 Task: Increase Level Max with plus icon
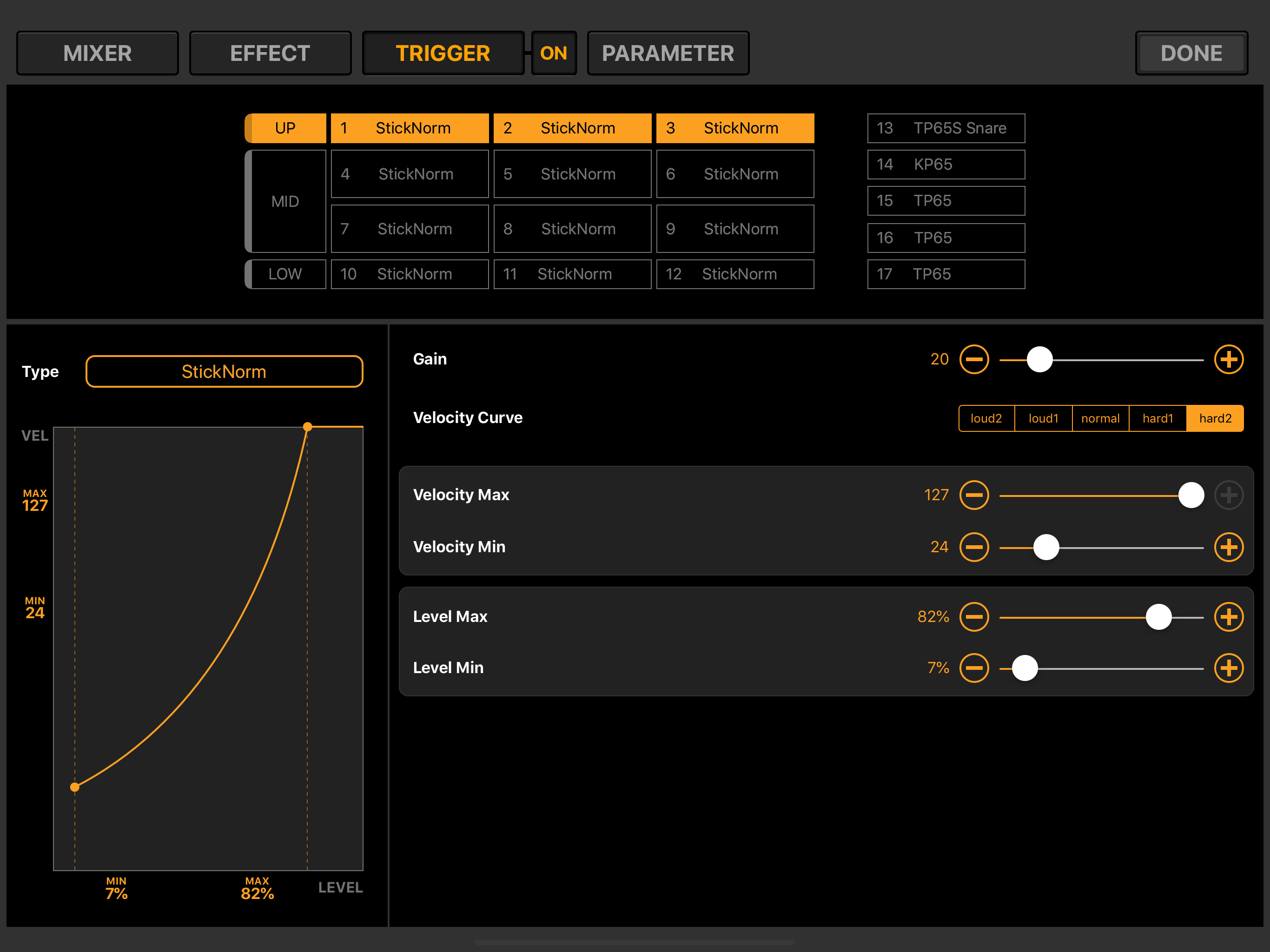click(1229, 617)
